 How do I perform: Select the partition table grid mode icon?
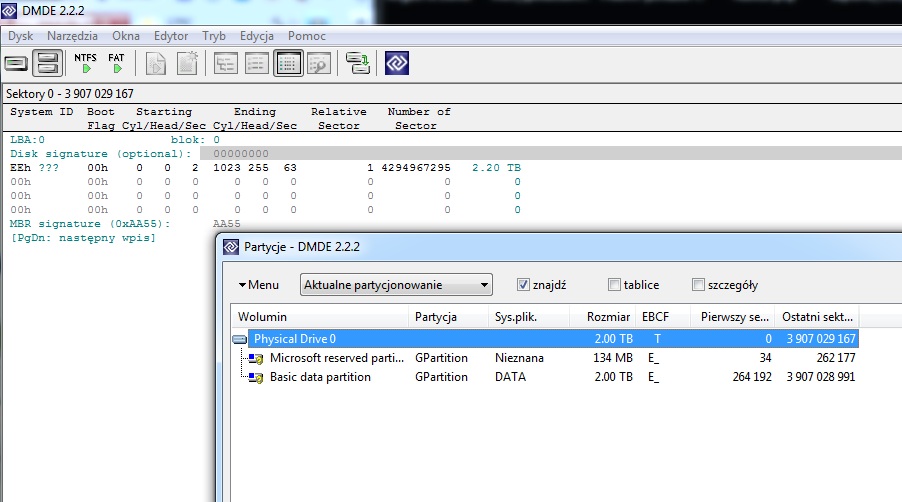(288, 63)
